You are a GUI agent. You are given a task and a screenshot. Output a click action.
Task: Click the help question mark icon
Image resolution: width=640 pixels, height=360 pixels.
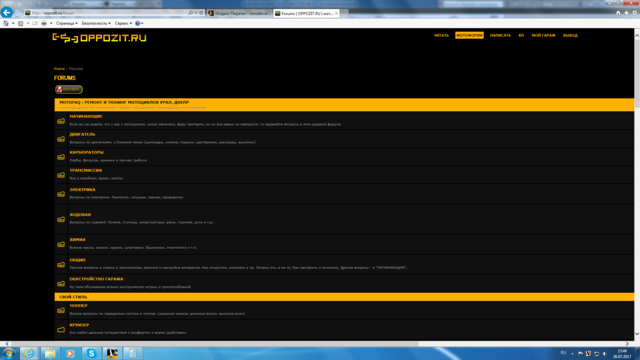(x=138, y=23)
